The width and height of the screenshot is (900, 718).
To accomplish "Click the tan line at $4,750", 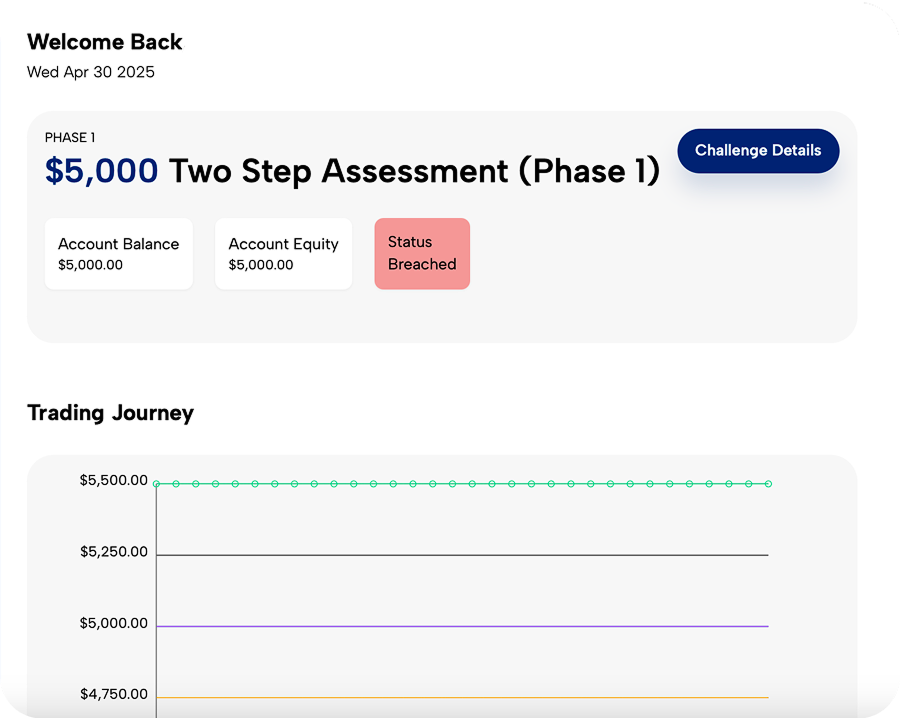I will [x=460, y=697].
